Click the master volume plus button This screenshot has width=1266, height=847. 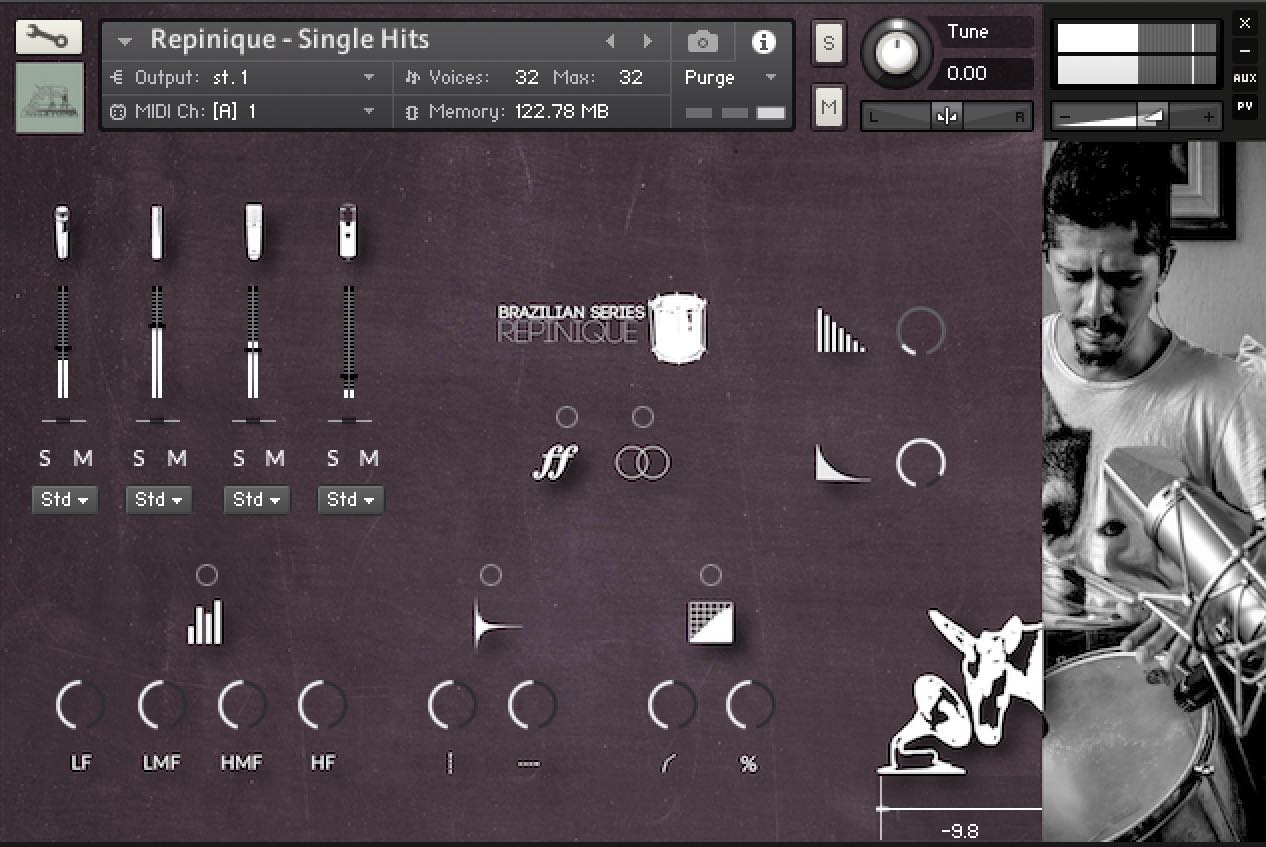(x=1209, y=118)
